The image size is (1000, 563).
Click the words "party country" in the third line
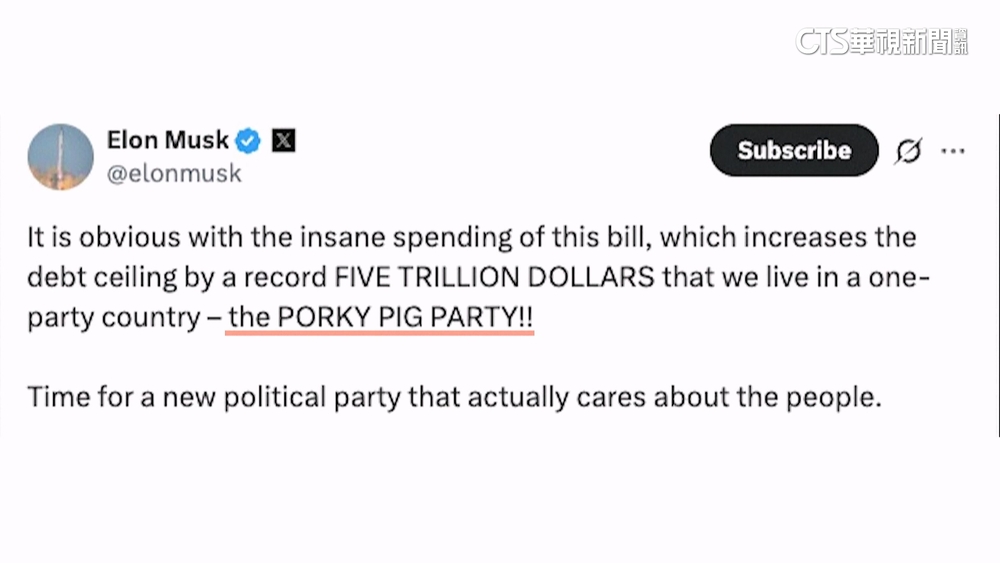click(x=114, y=317)
